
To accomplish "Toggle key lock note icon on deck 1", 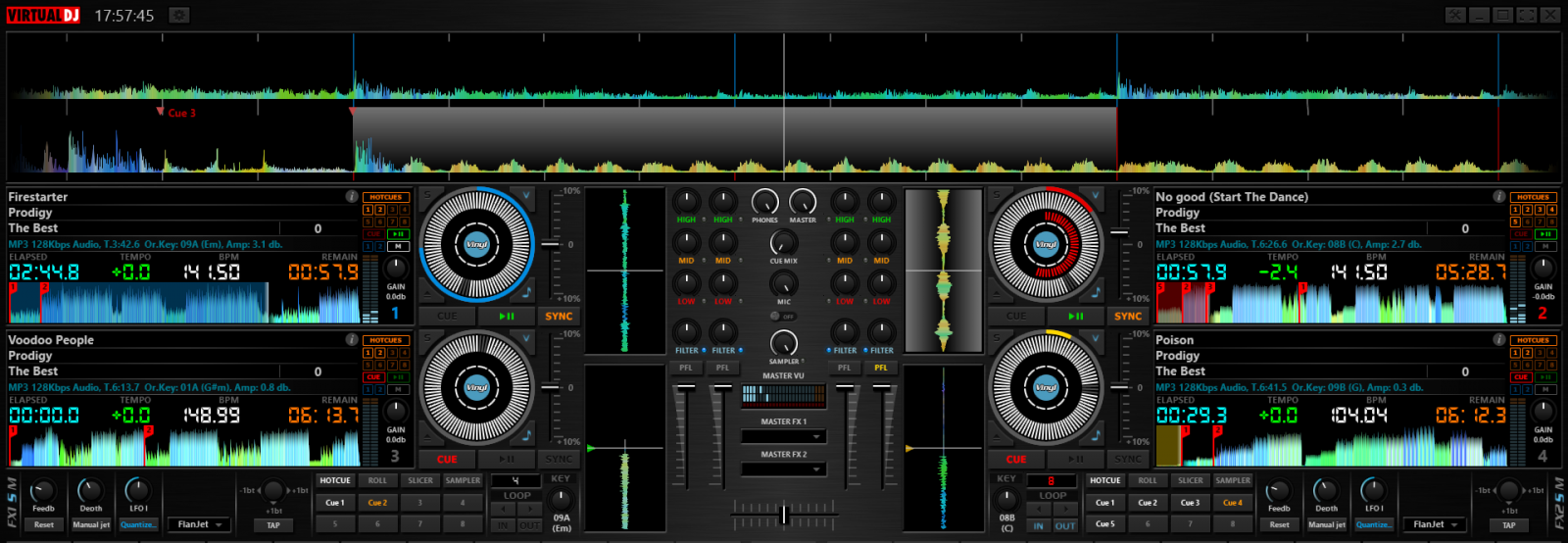I will point(526,292).
